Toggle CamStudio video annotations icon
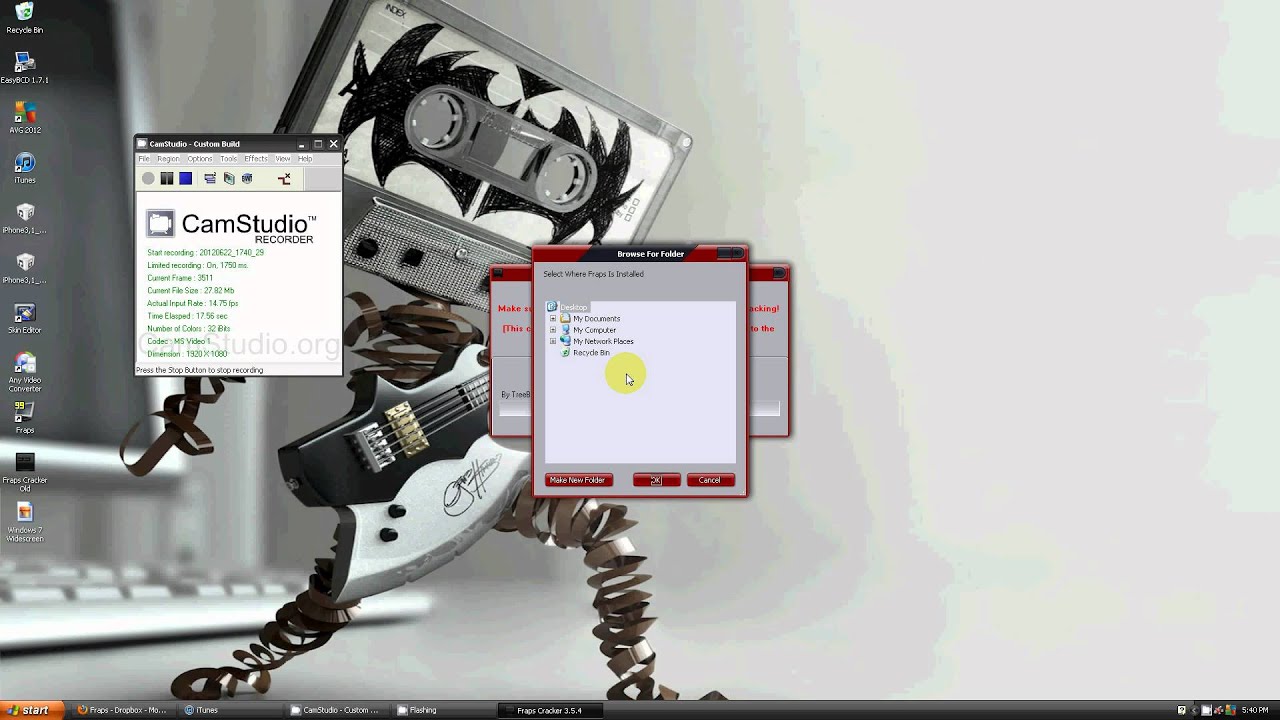This screenshot has width=1280, height=720. pos(229,178)
